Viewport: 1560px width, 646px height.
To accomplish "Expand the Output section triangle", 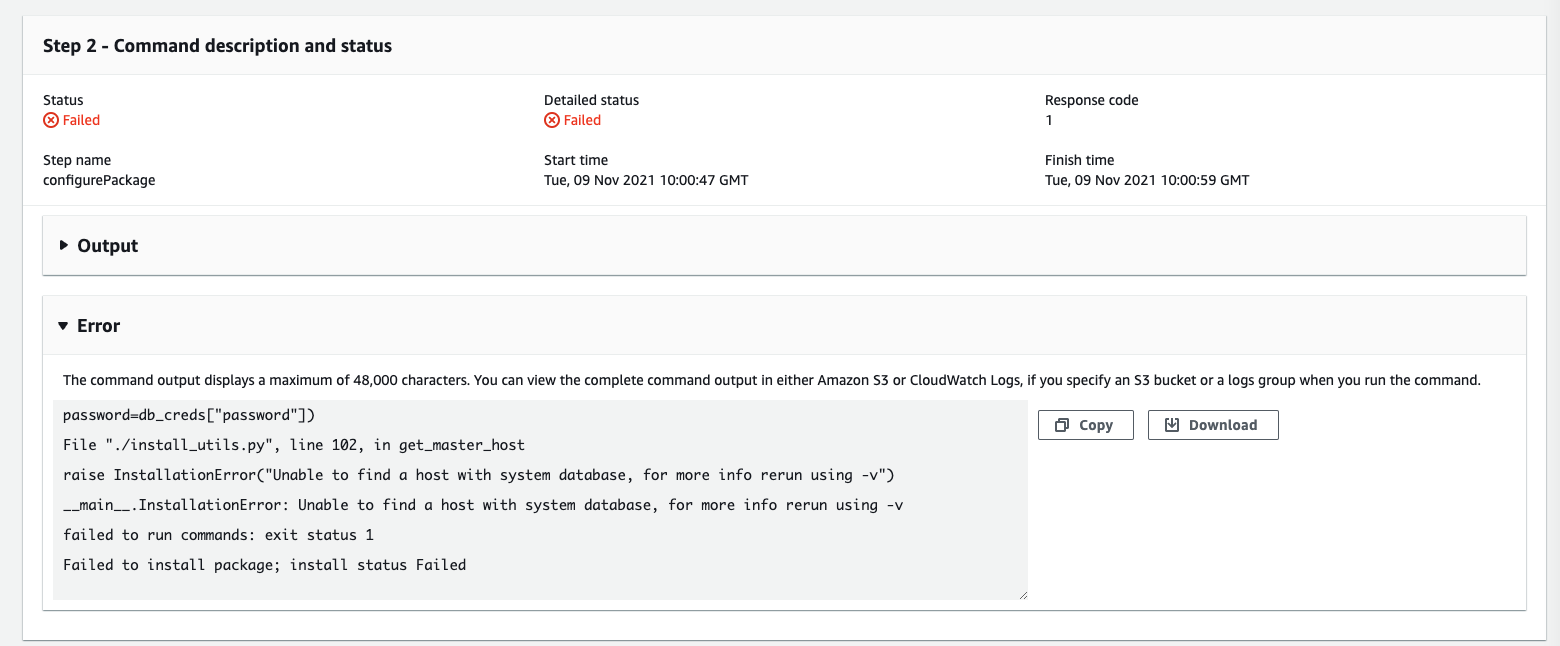I will [x=64, y=245].
